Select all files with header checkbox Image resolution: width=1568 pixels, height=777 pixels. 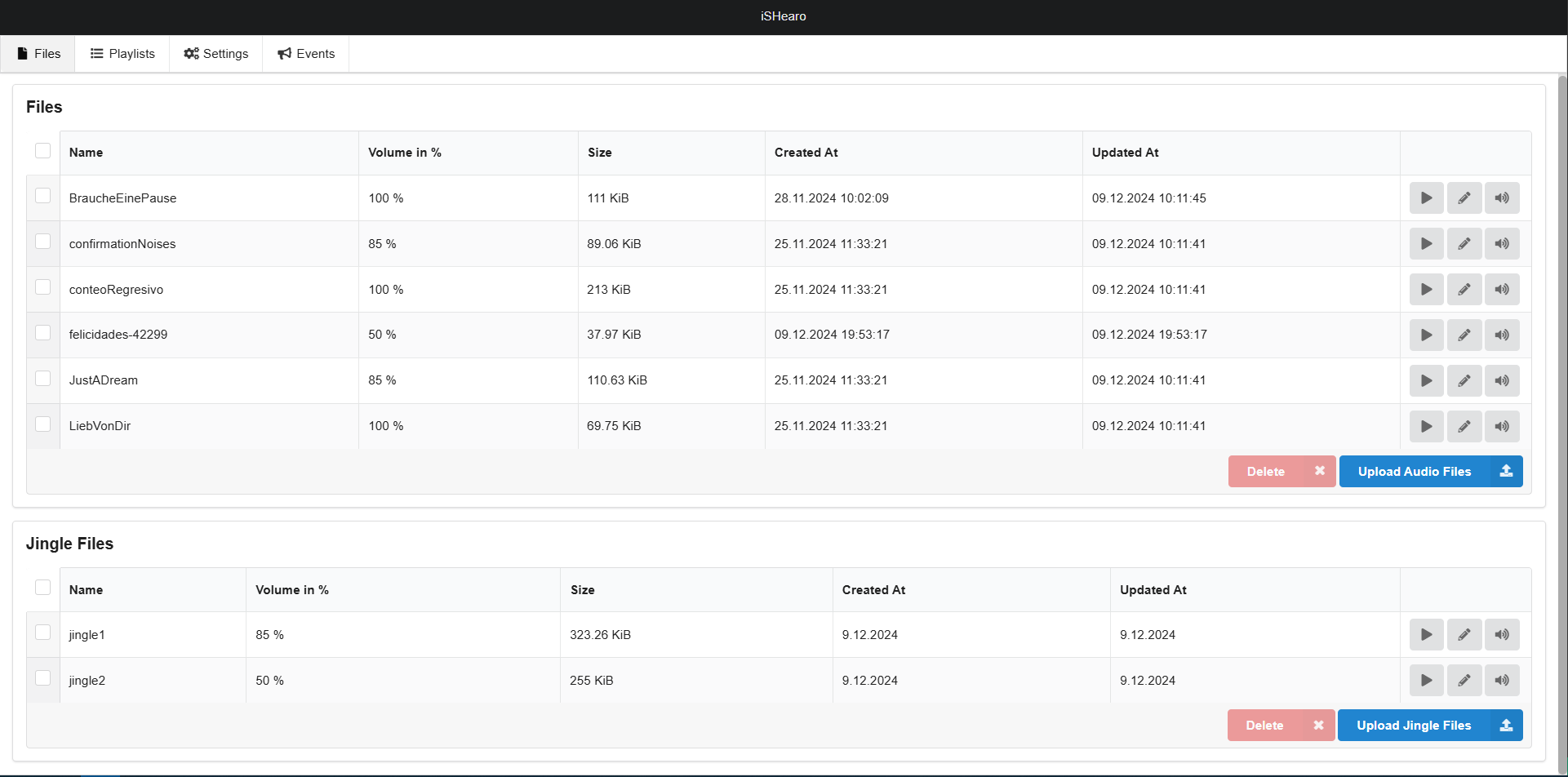coord(43,151)
